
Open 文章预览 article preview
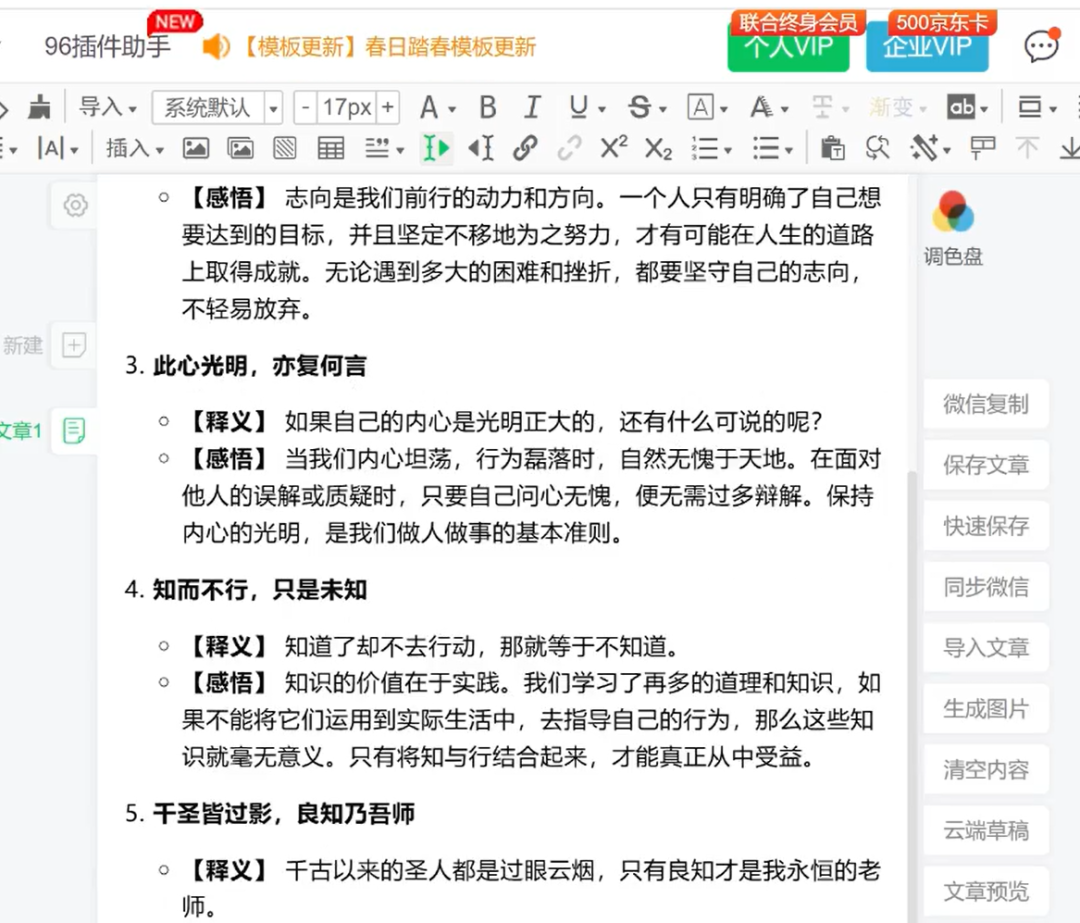986,891
